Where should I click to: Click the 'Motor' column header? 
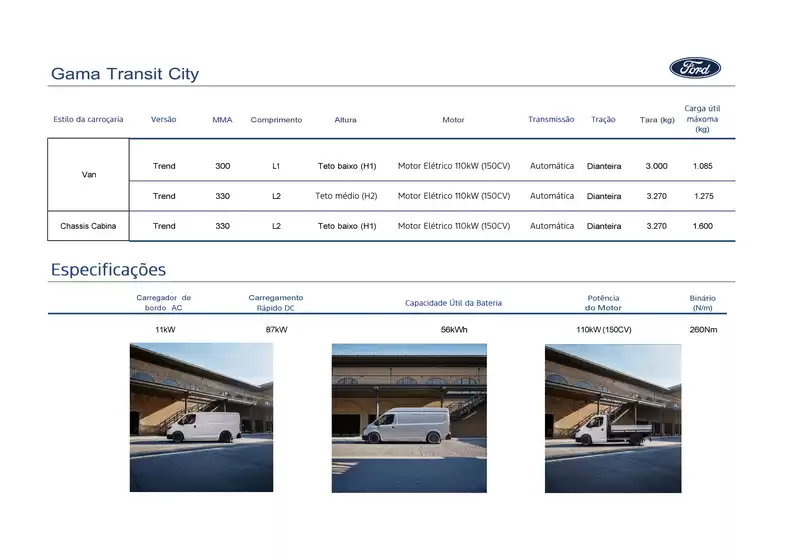(x=453, y=120)
